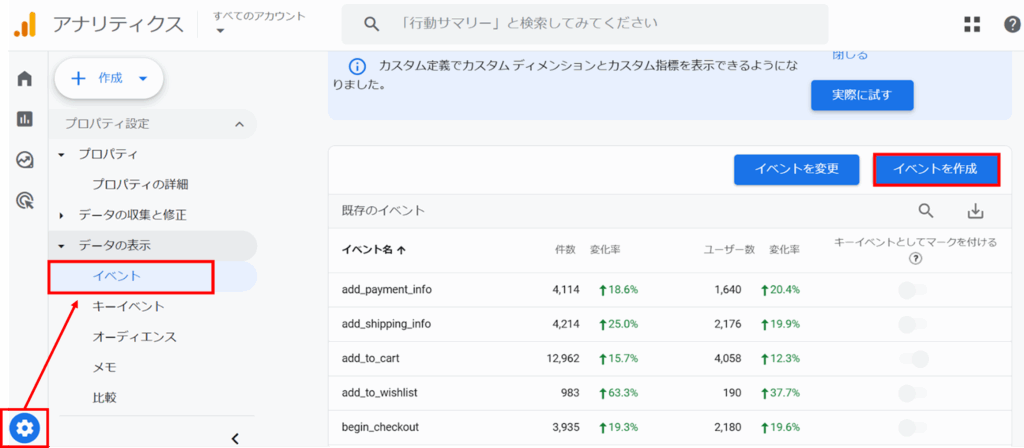The height and width of the screenshot is (448, 1024).
Task: Collapse the プロパティ設定 section
Action: [x=239, y=124]
